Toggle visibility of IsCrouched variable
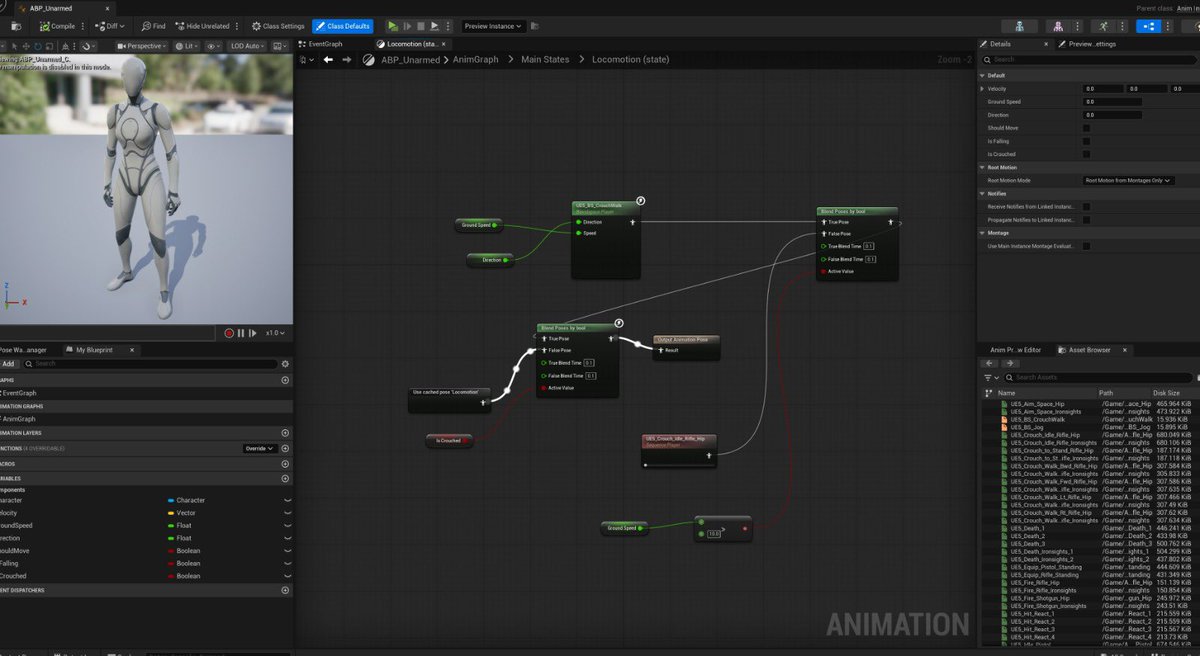This screenshot has width=1200, height=656. [x=287, y=576]
